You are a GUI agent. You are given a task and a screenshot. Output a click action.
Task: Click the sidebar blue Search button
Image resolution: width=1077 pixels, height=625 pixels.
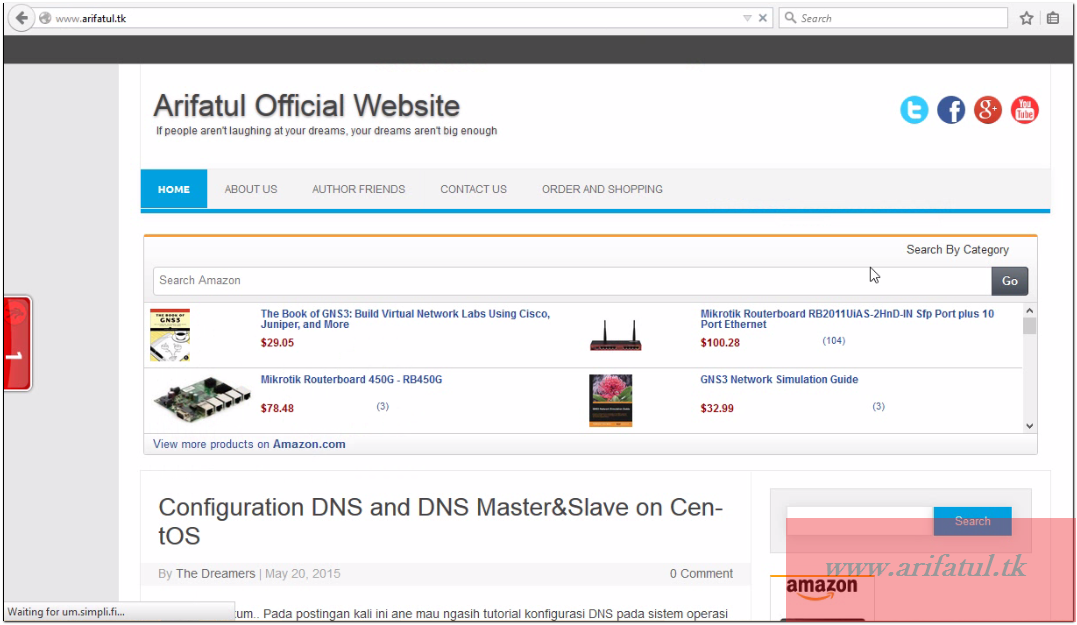pos(973,521)
